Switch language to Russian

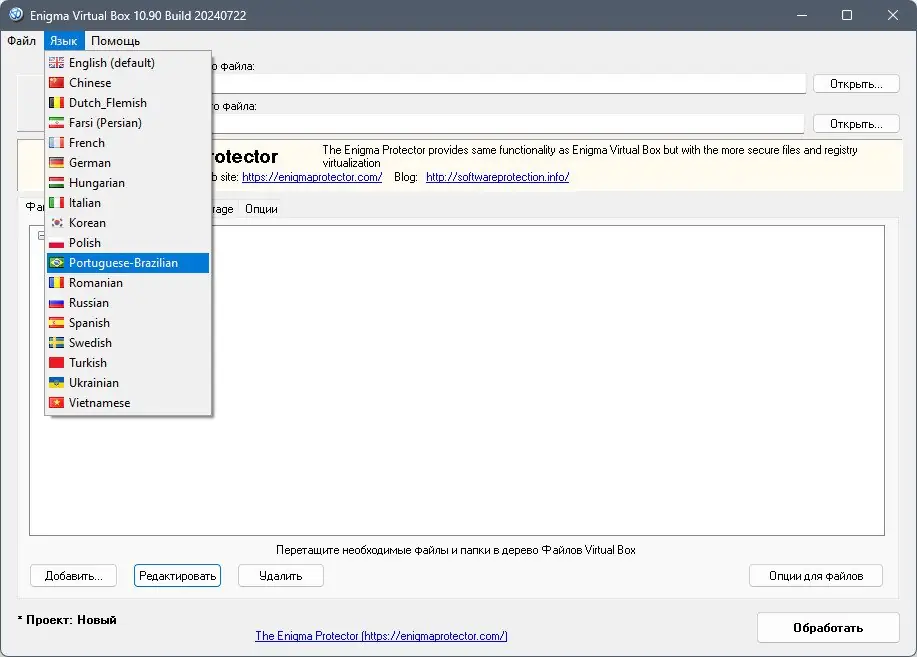tap(127, 302)
